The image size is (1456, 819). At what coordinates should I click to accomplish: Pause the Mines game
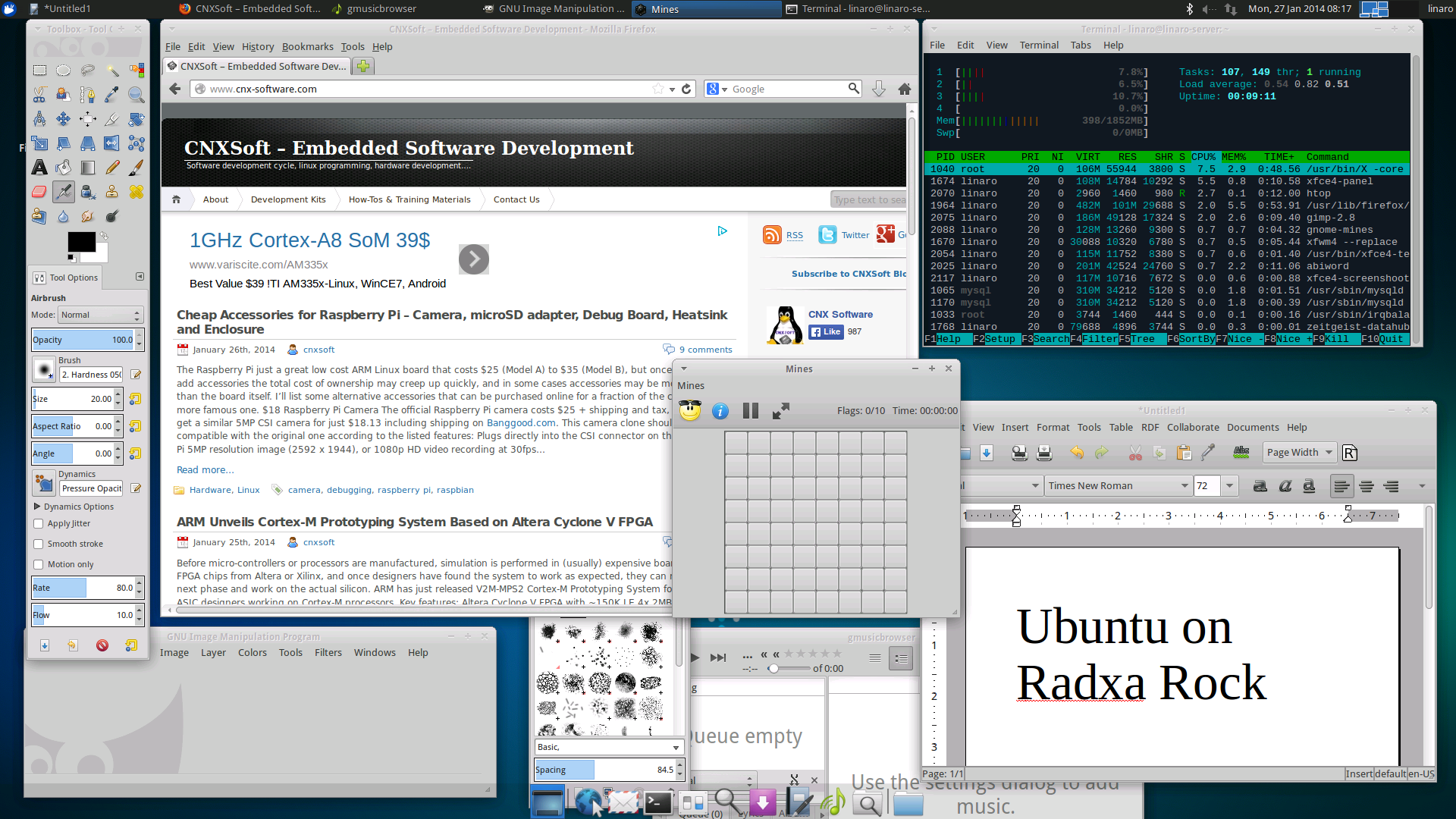[x=751, y=410]
